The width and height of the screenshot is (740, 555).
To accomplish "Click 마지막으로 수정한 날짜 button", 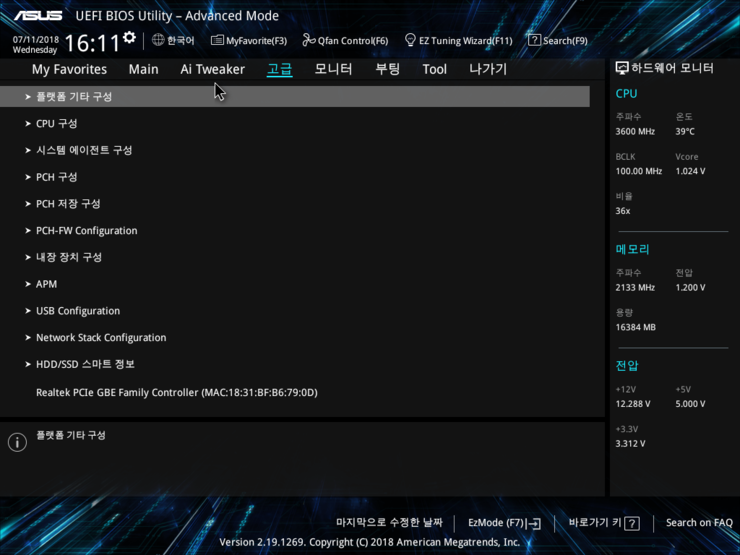I will [389, 522].
